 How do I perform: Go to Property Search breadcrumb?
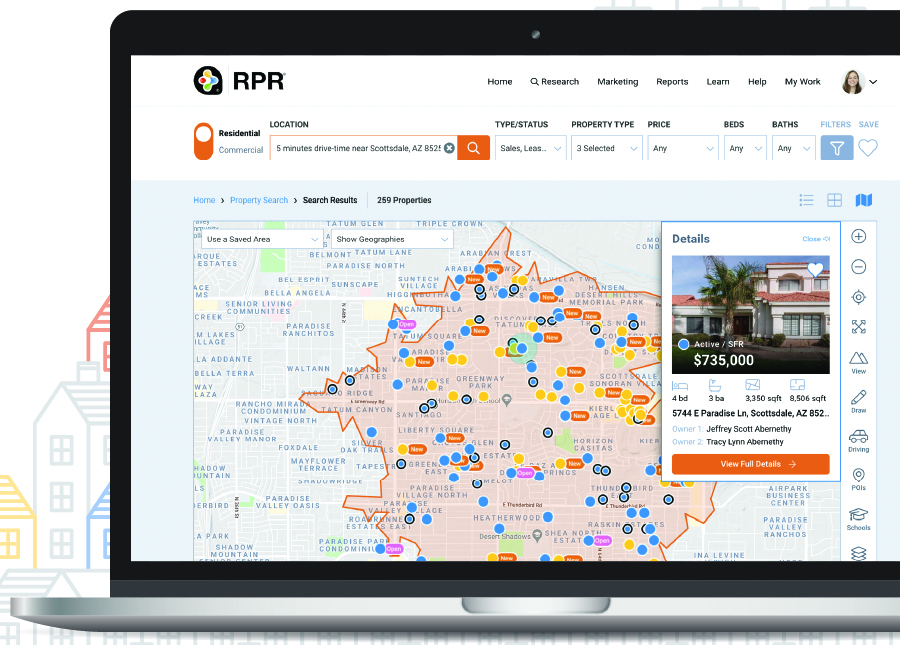click(259, 200)
